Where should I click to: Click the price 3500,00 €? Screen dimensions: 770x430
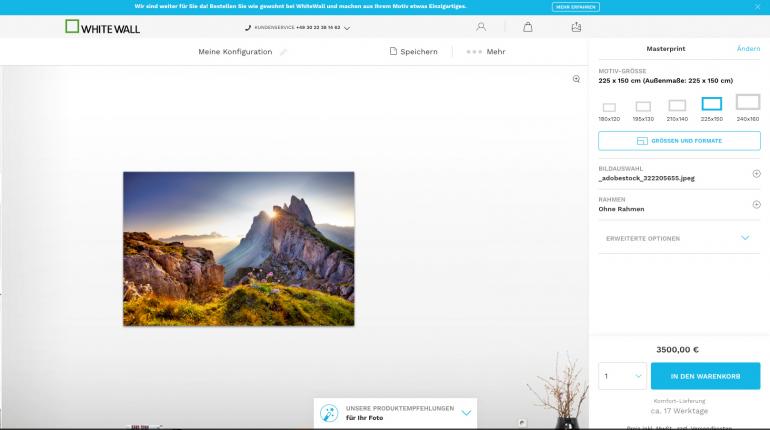pos(677,349)
